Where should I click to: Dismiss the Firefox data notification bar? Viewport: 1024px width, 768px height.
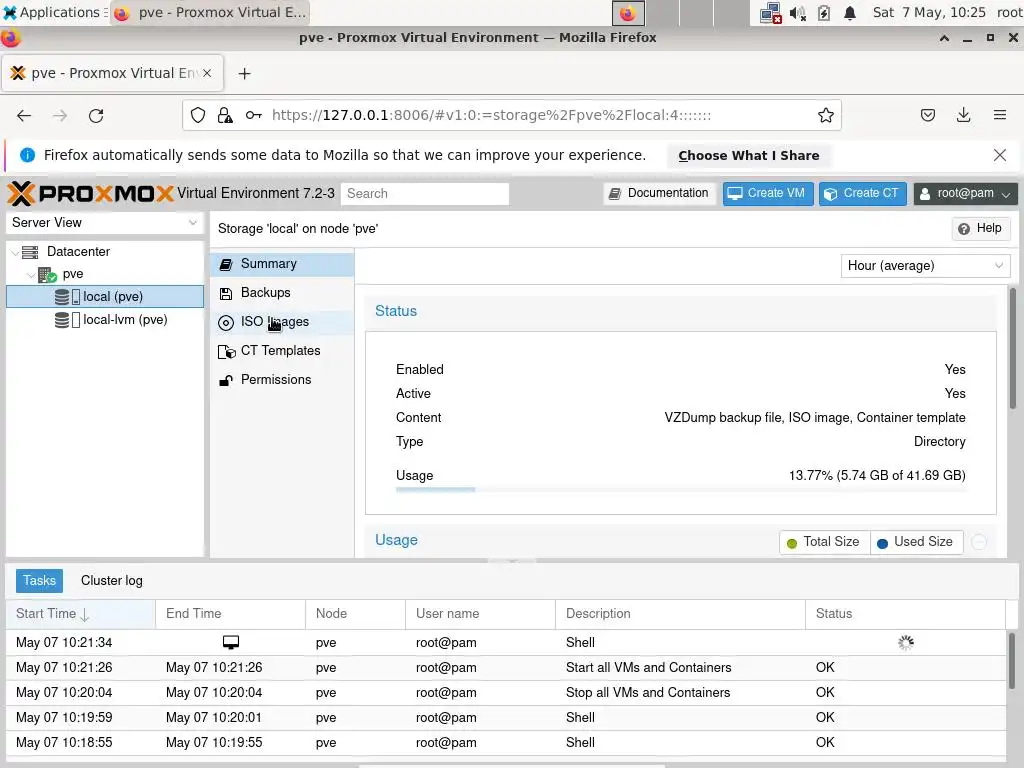pos(999,155)
